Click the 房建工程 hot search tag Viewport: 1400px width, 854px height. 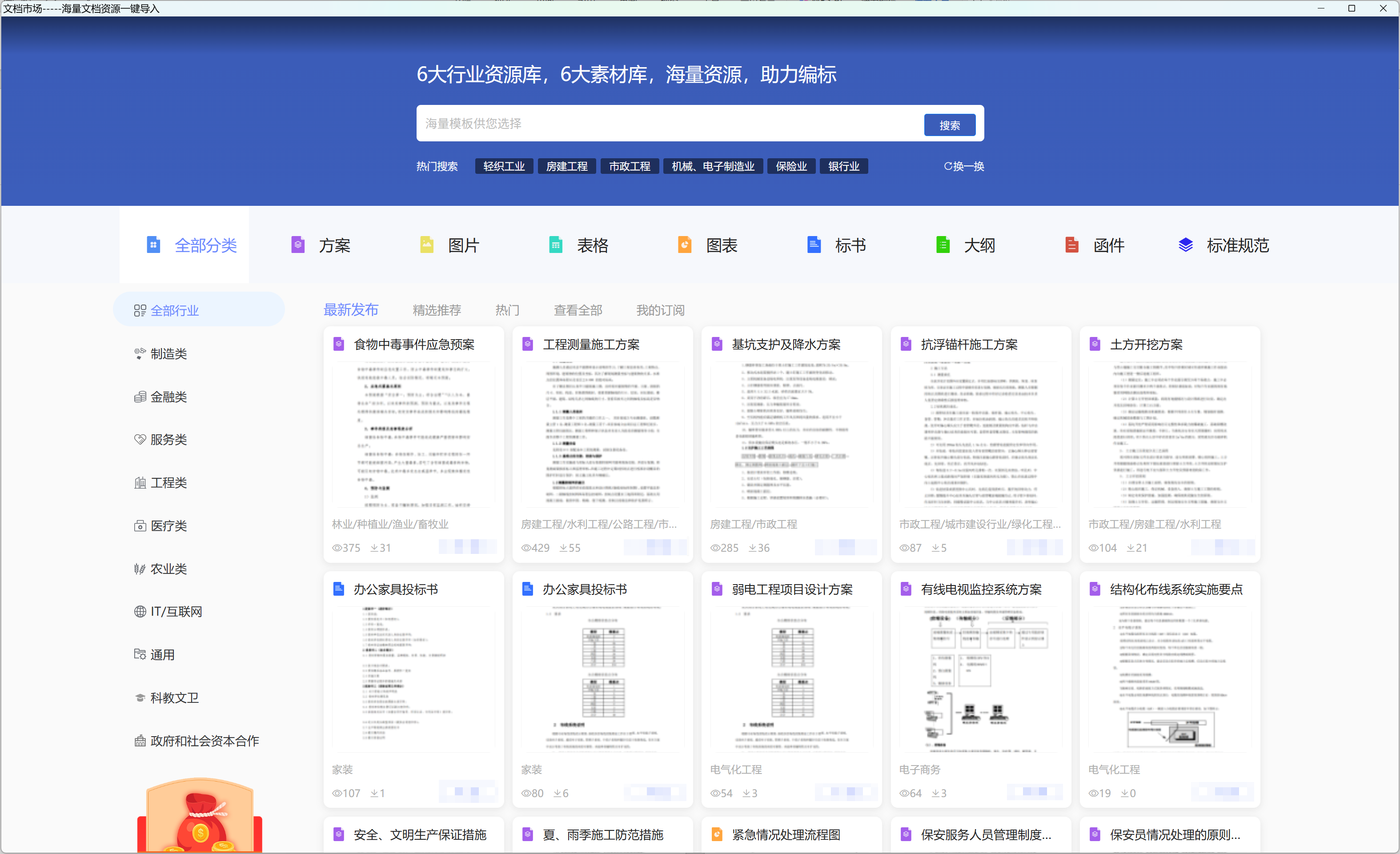click(x=566, y=166)
